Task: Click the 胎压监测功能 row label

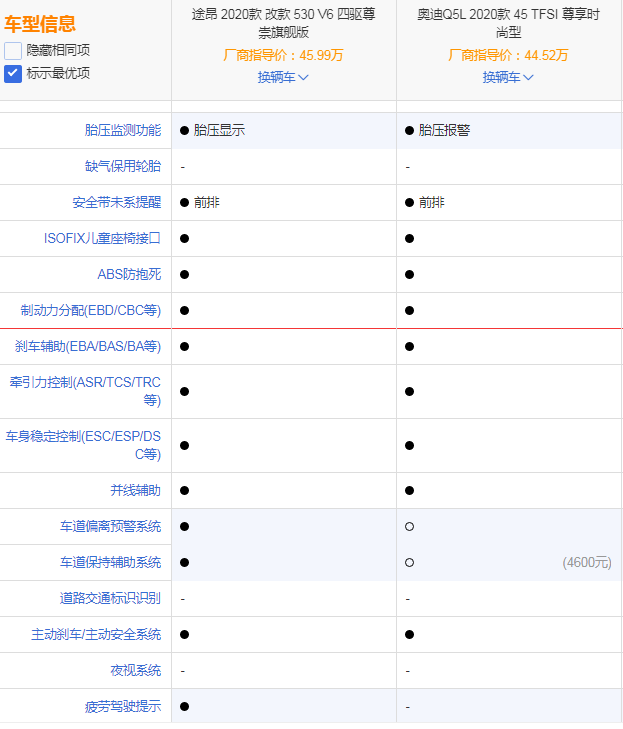Action: pyautogui.click(x=122, y=130)
